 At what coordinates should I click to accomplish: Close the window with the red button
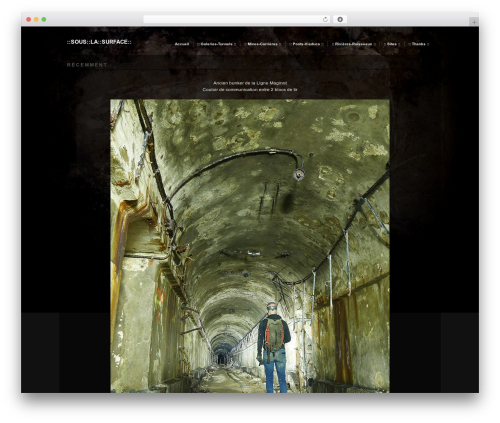pyautogui.click(x=29, y=19)
